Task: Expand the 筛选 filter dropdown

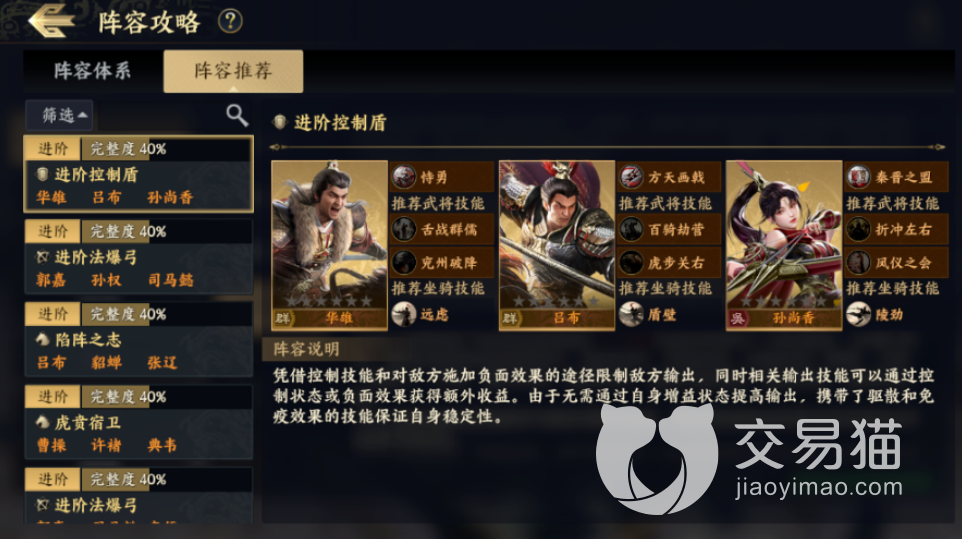Action: (60, 115)
